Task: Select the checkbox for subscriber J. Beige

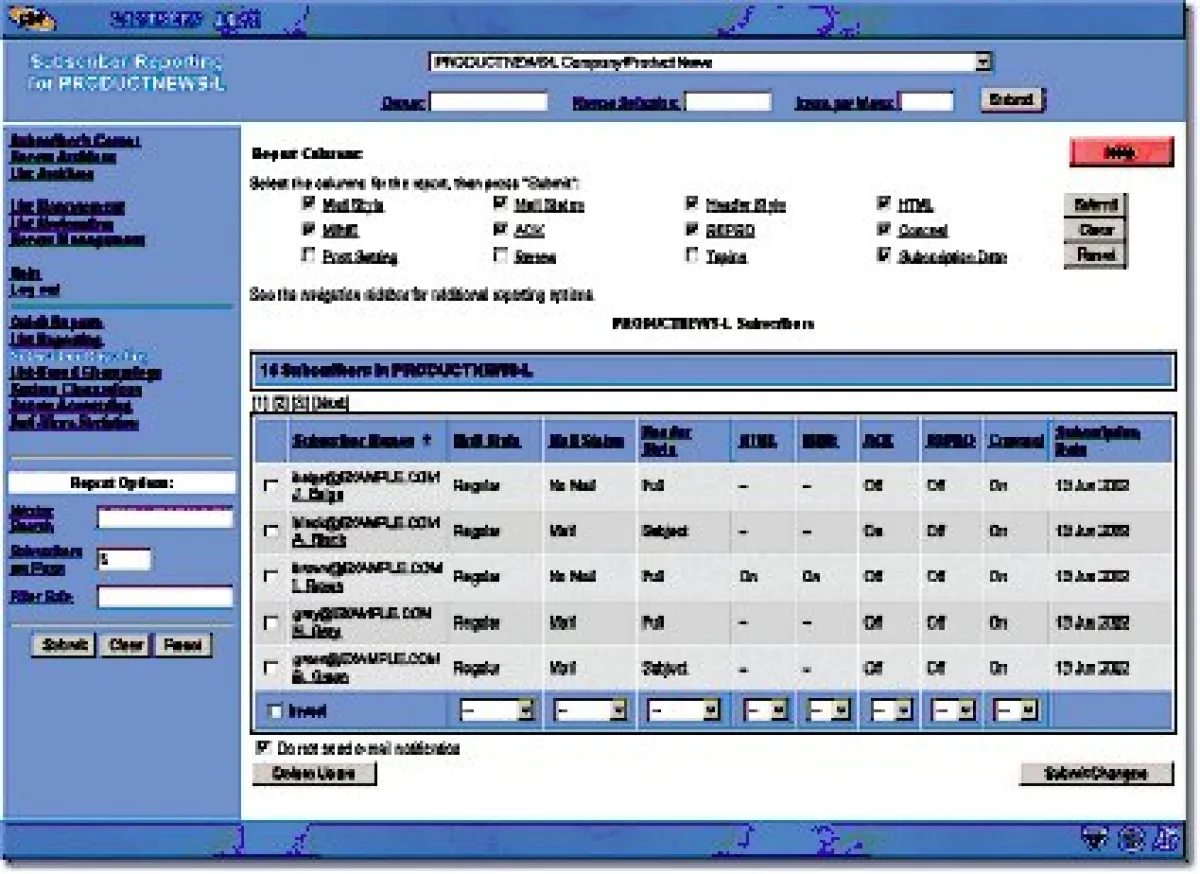Action: tap(270, 486)
